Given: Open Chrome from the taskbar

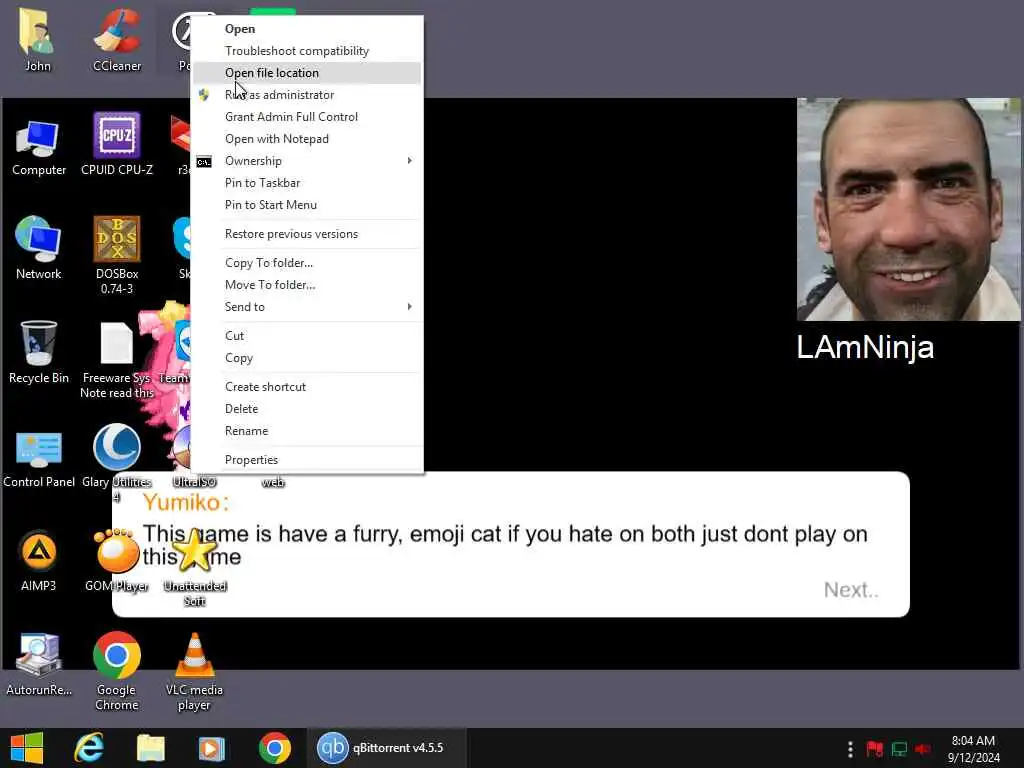Looking at the screenshot, I should click(274, 748).
